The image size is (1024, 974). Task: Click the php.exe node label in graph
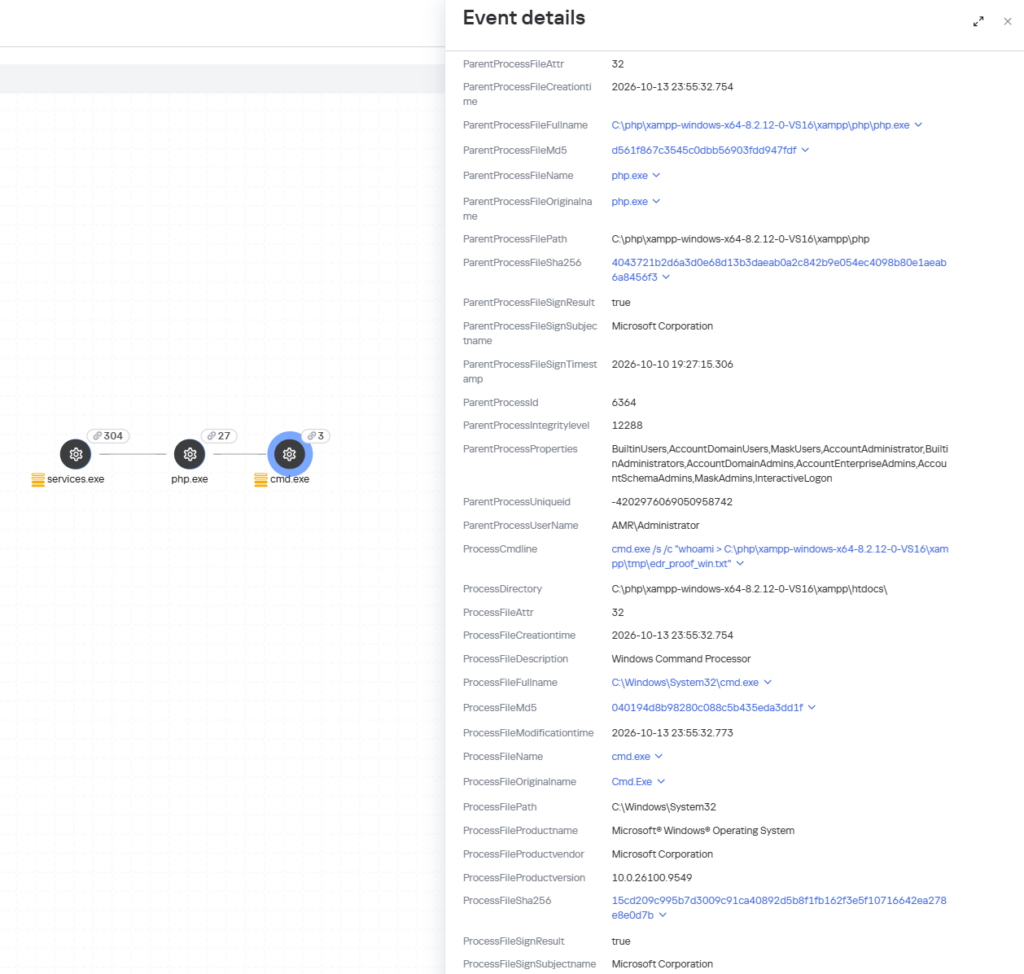189,479
